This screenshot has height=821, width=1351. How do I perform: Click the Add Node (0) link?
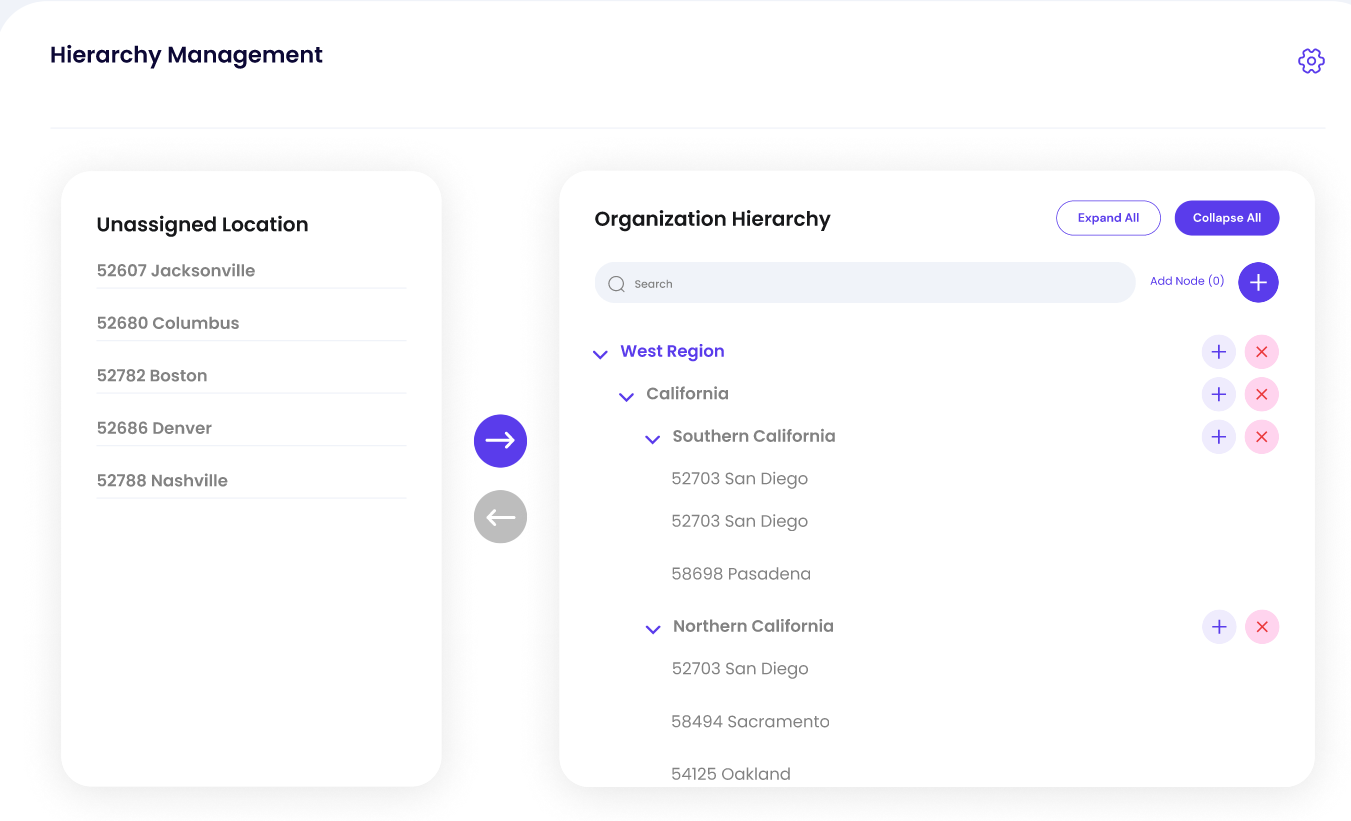pos(1186,281)
